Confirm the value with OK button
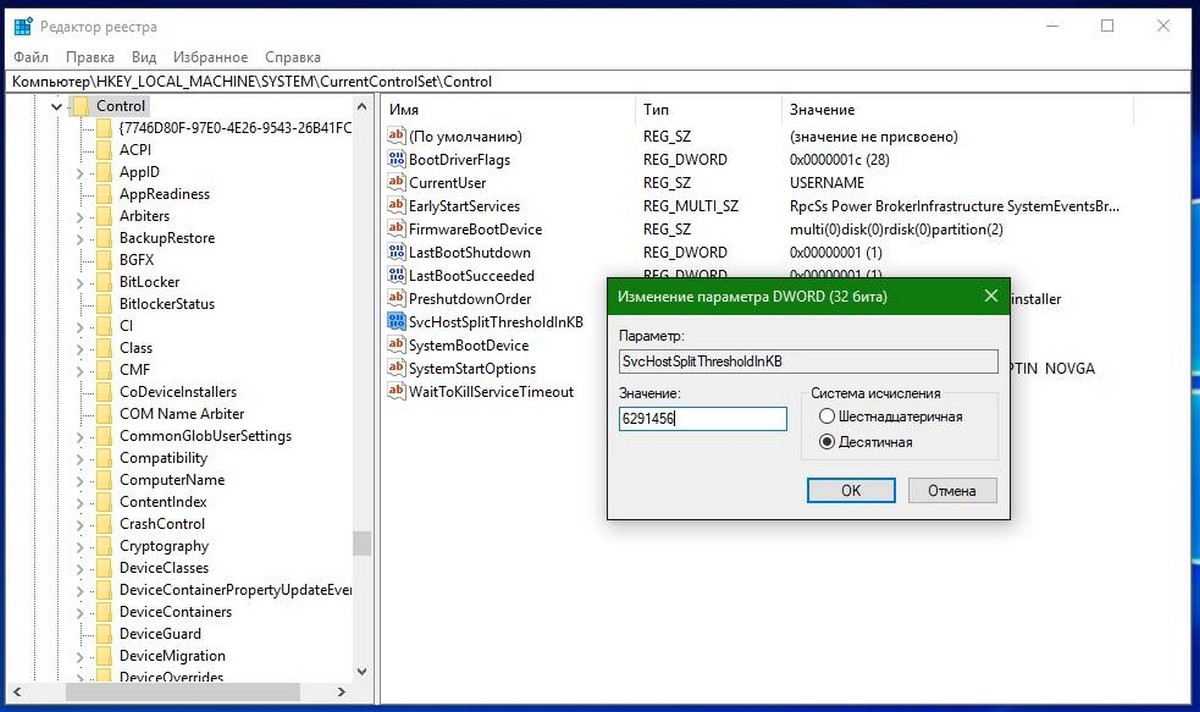The width and height of the screenshot is (1200, 712). pos(851,490)
